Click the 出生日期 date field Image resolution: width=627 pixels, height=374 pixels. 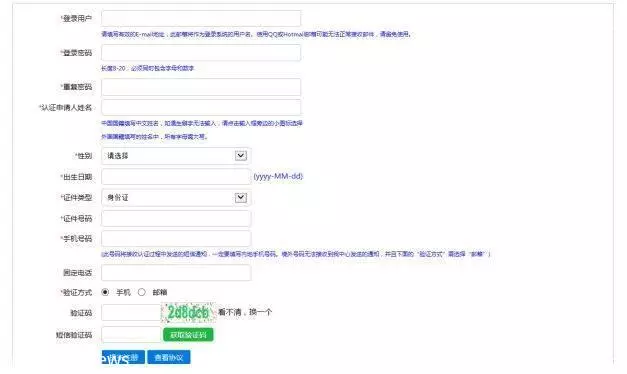pos(176,176)
